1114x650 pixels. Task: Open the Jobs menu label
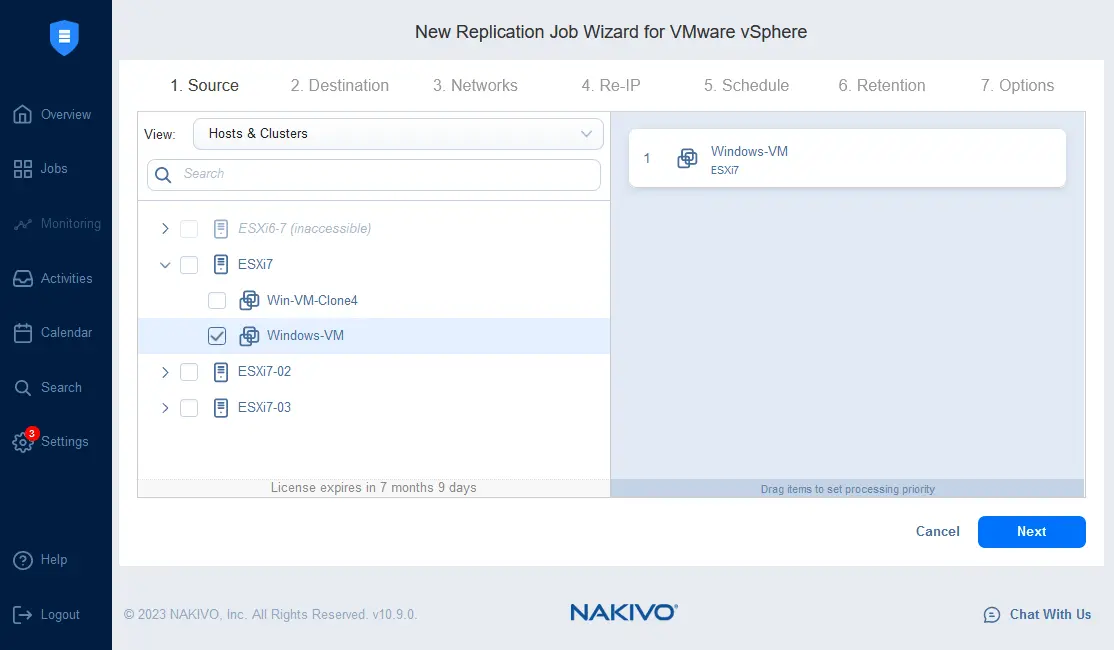[x=54, y=169]
